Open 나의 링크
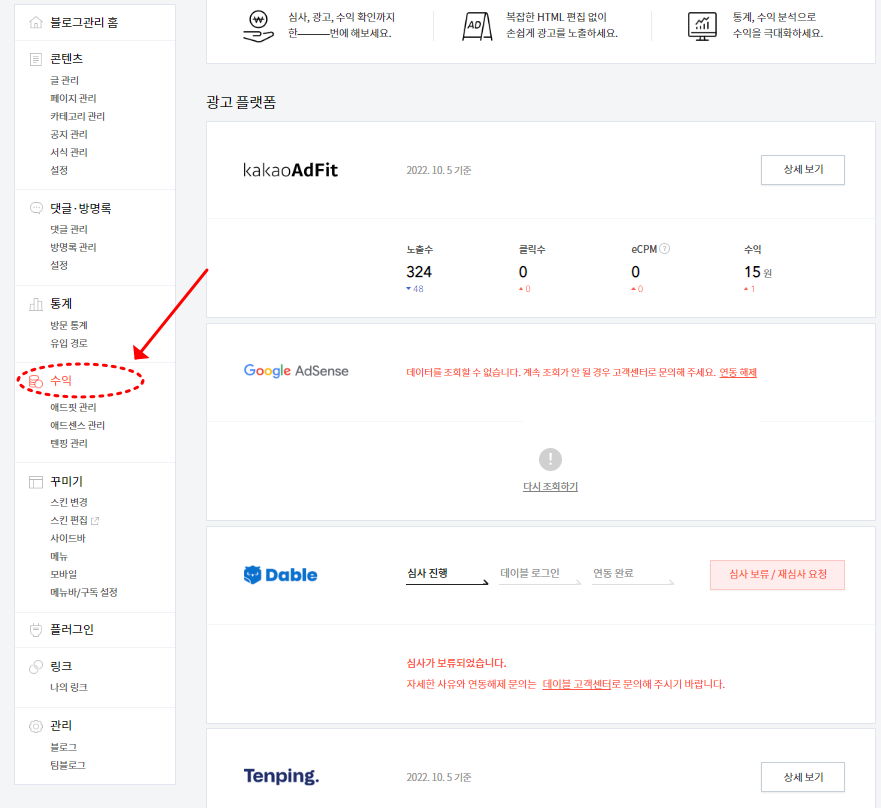 tap(69, 687)
